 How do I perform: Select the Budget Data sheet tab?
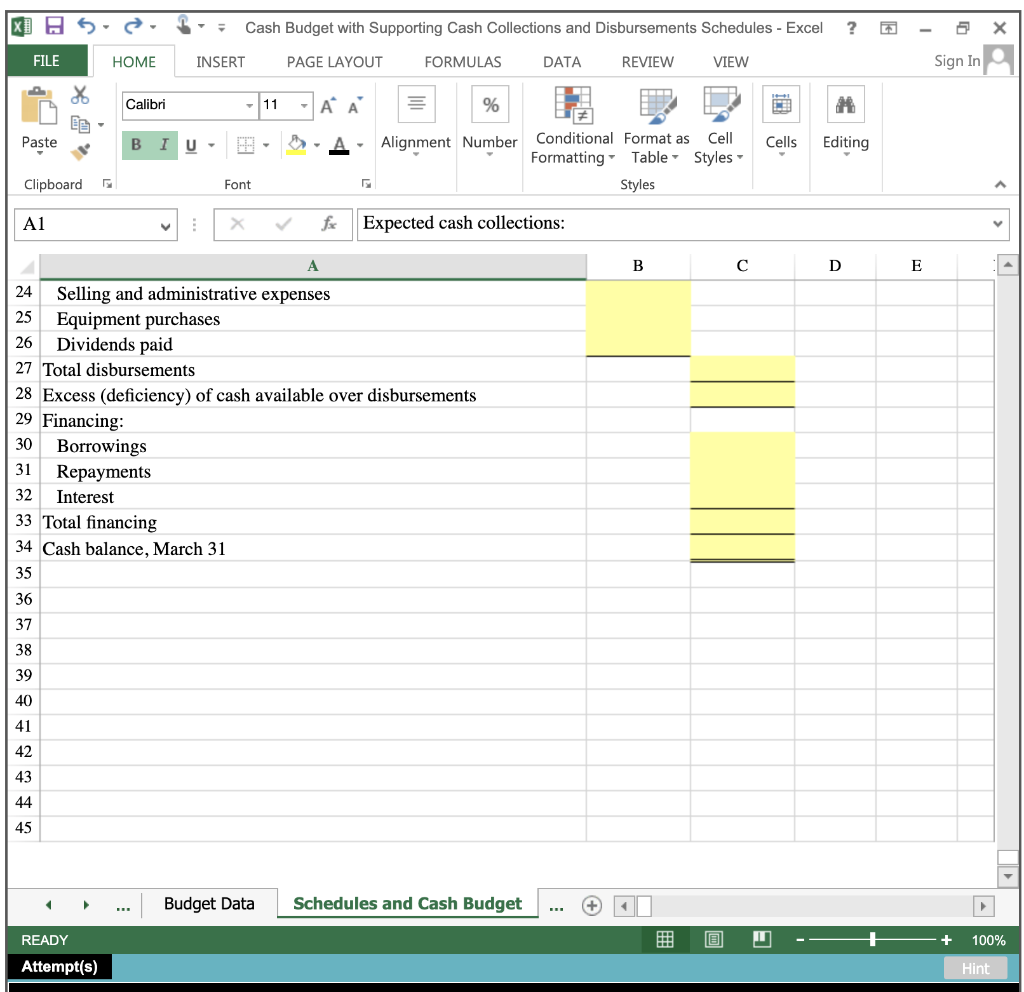(x=210, y=902)
